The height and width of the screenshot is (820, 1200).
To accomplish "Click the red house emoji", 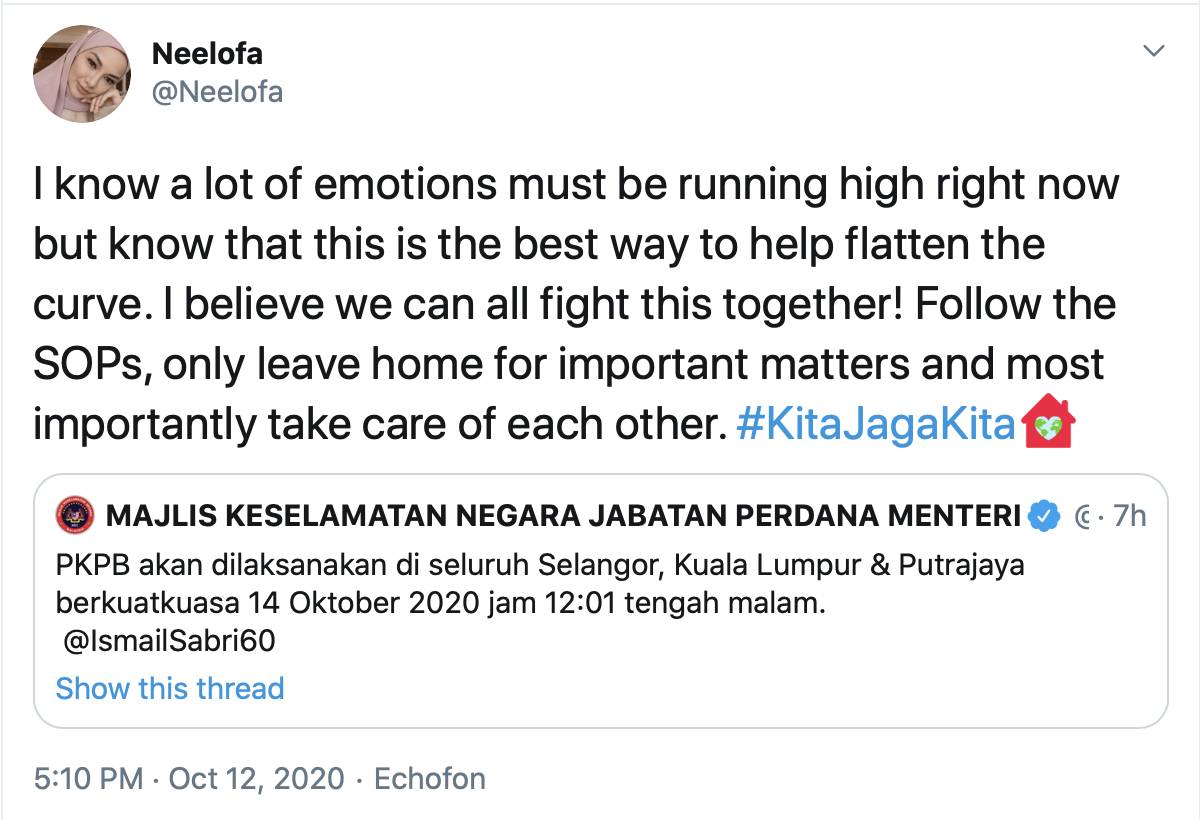I will click(1048, 426).
